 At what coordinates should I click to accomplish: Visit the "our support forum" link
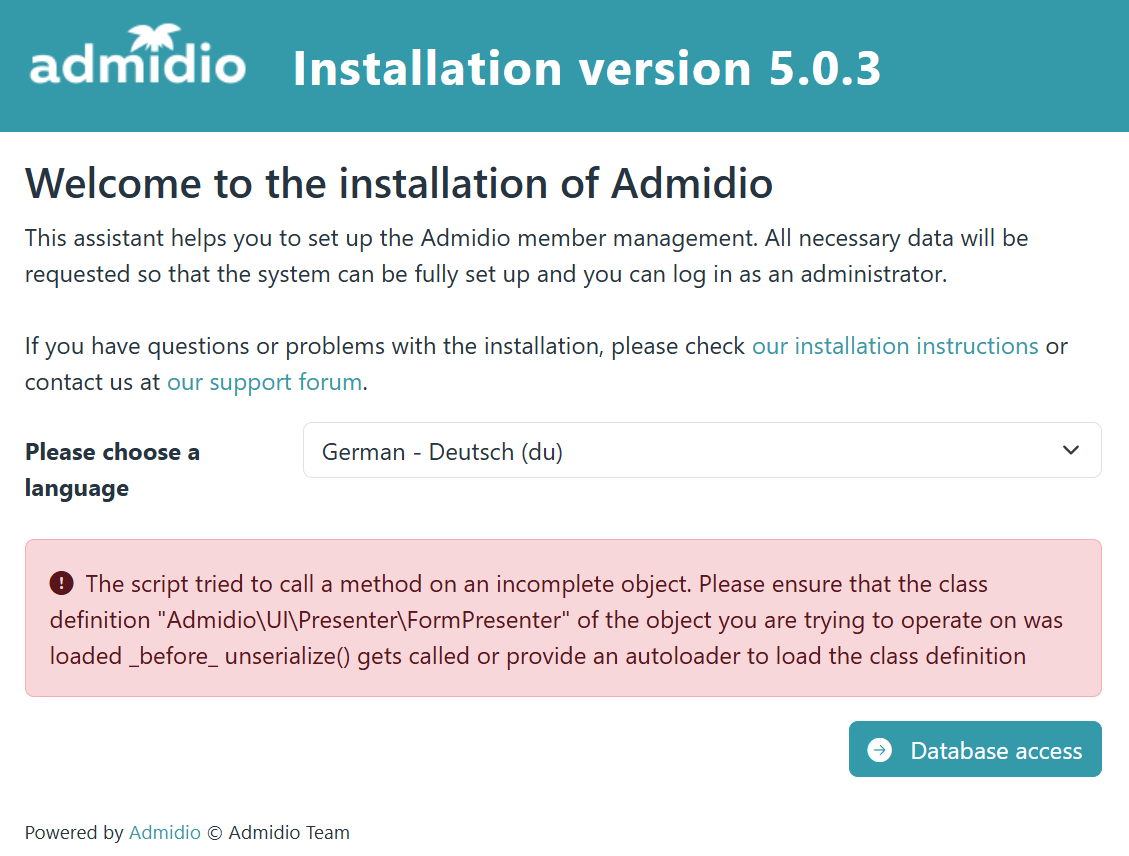[x=264, y=382]
